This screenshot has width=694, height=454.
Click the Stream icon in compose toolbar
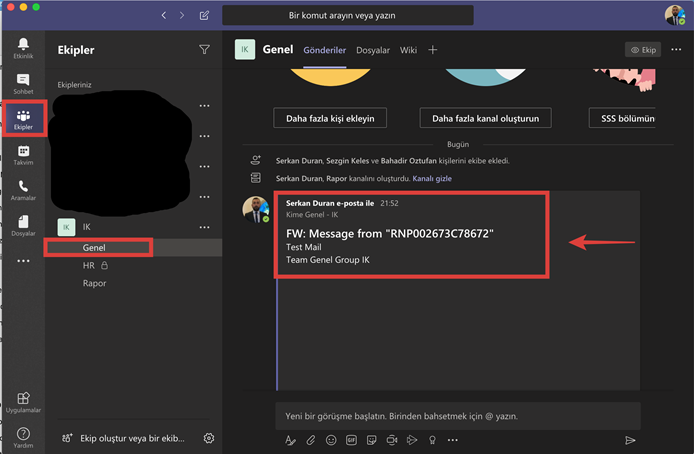pyautogui.click(x=412, y=440)
